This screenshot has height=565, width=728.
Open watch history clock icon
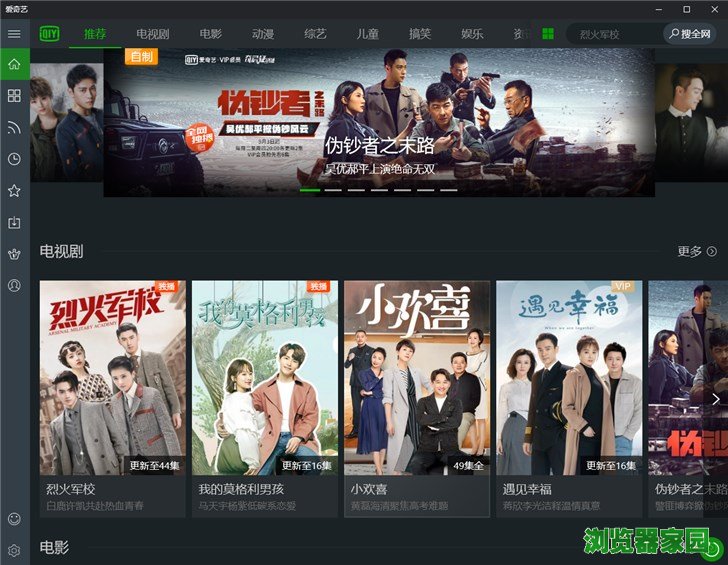(14, 159)
